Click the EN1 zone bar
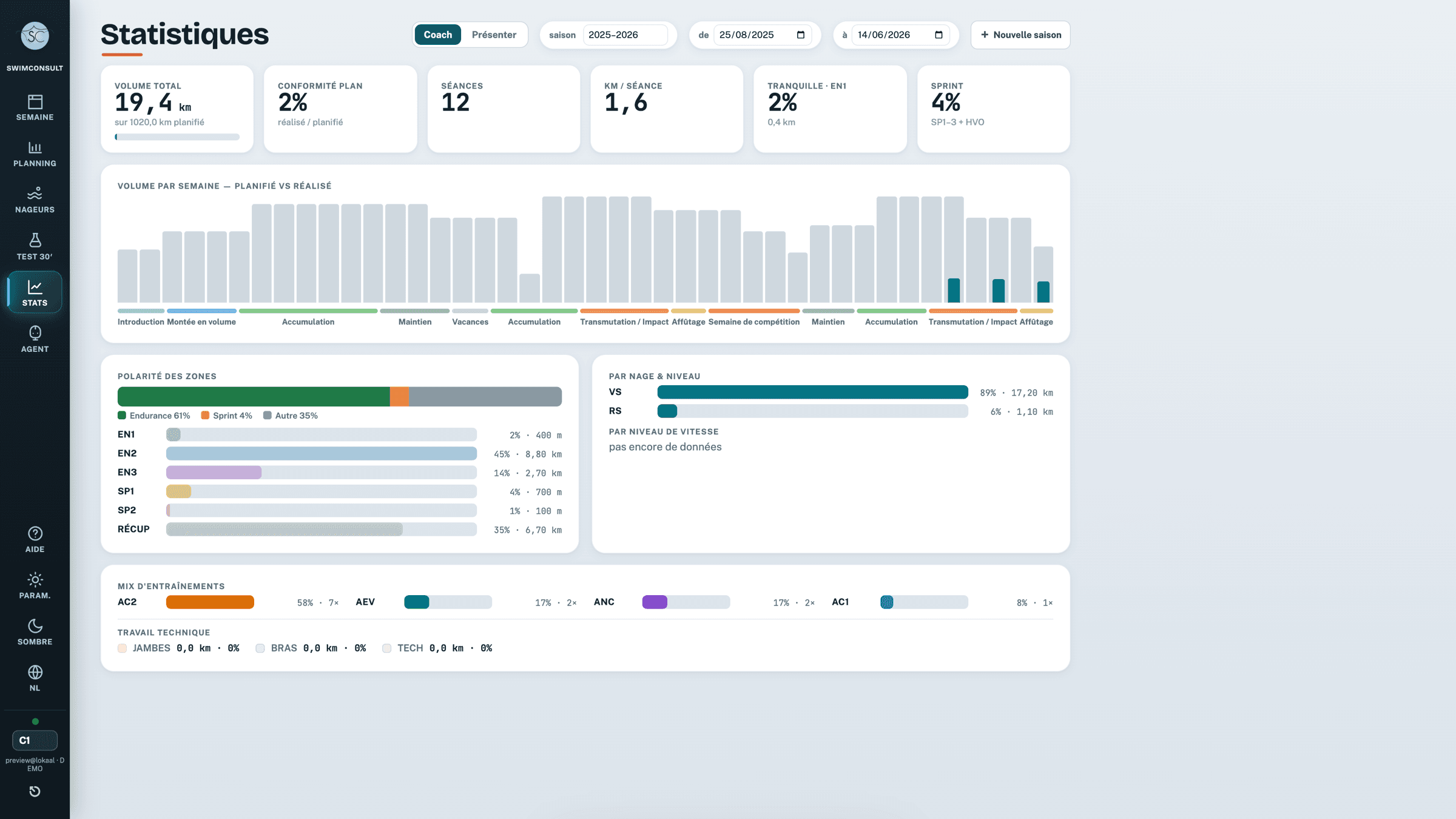This screenshot has height=819, width=1456. (322, 435)
